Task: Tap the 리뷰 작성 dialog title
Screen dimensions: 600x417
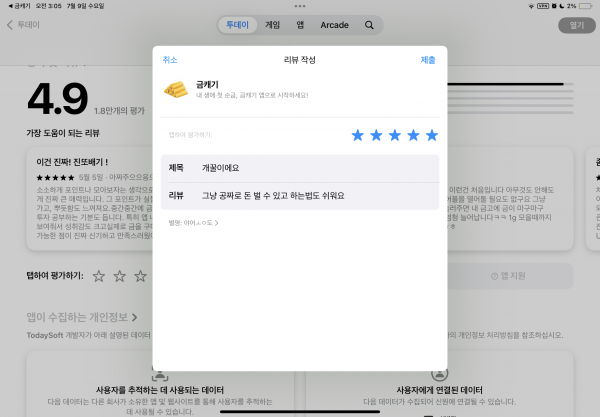Action: pyautogui.click(x=300, y=60)
